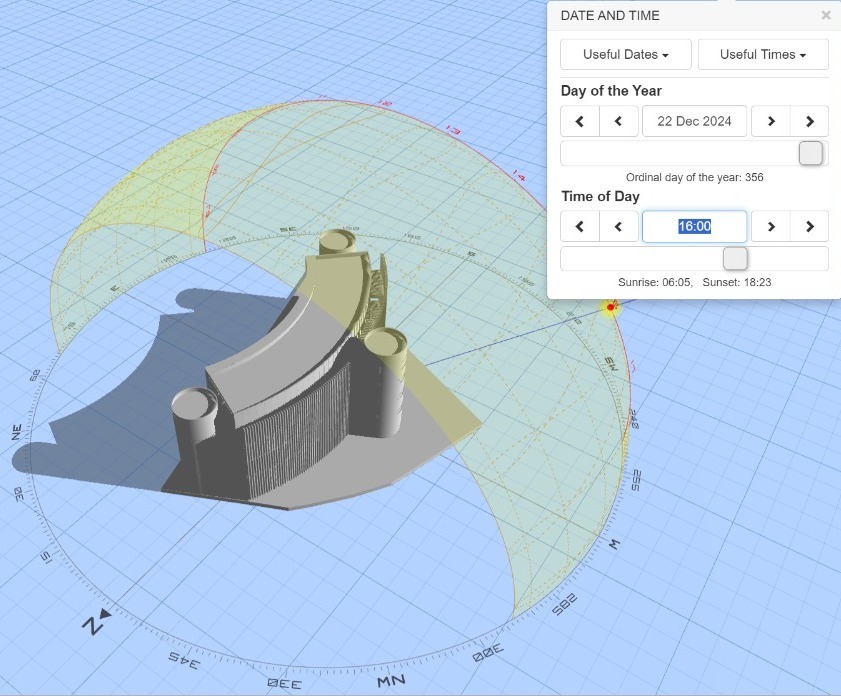
Task: Select the 16:00 time input field
Action: pyautogui.click(x=694, y=226)
